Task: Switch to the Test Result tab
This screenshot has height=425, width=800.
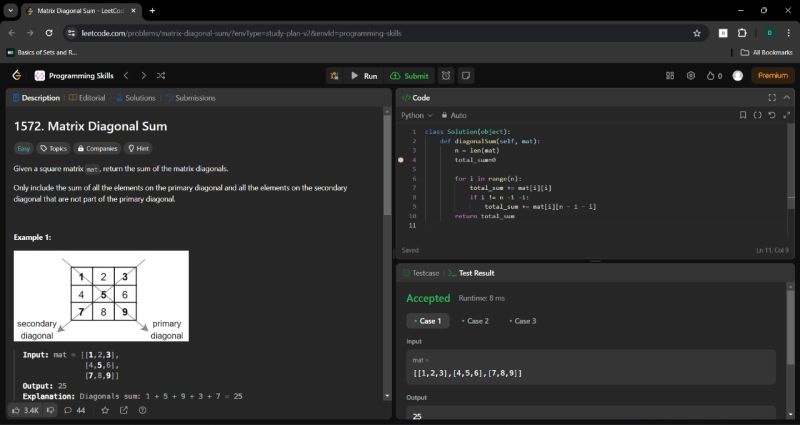Action: pyautogui.click(x=471, y=273)
